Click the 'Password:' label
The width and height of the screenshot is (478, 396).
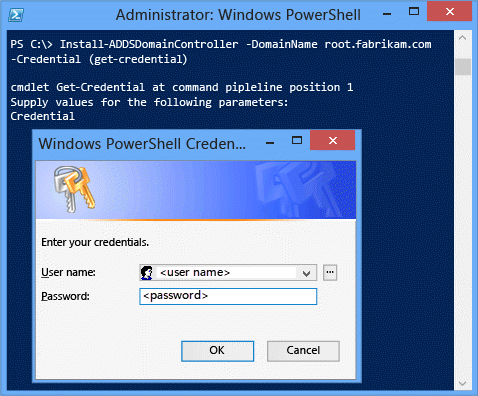click(x=65, y=296)
